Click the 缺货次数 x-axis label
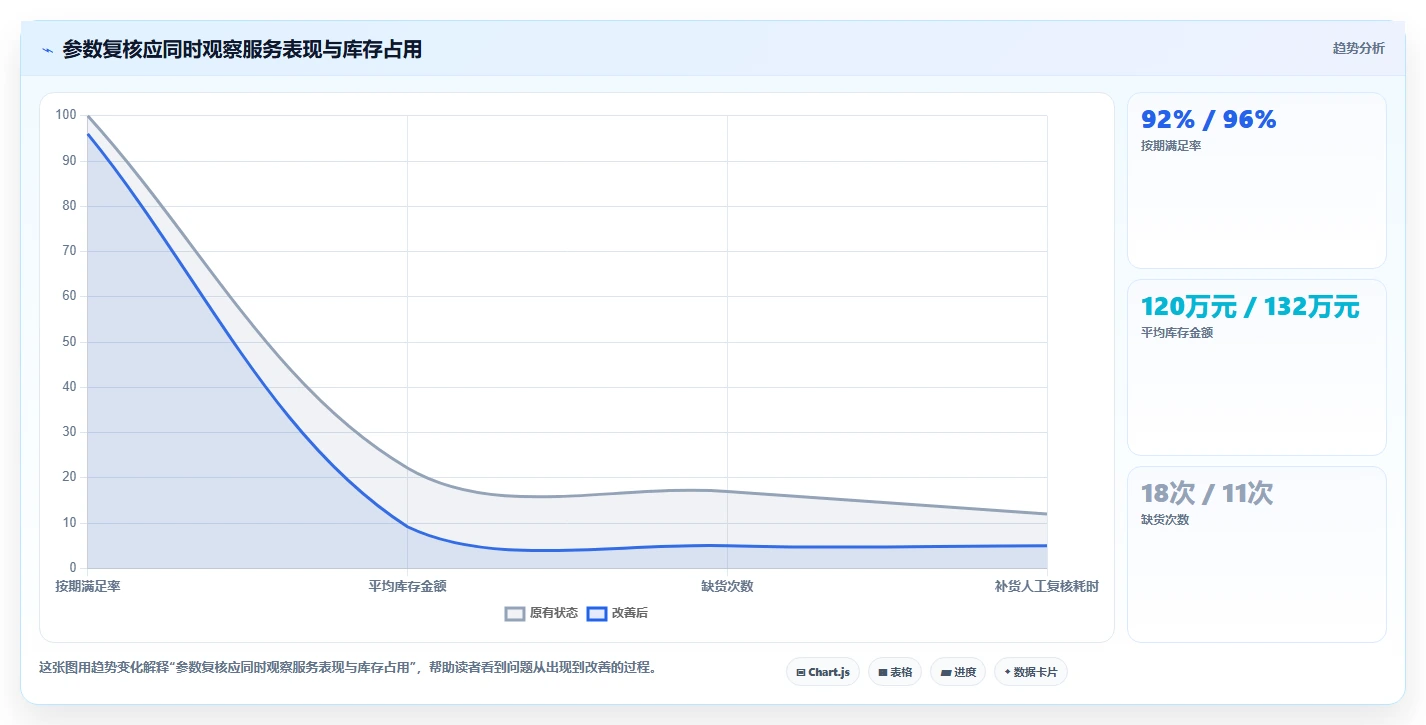Viewport: 1426px width, 725px height. pyautogui.click(x=727, y=586)
